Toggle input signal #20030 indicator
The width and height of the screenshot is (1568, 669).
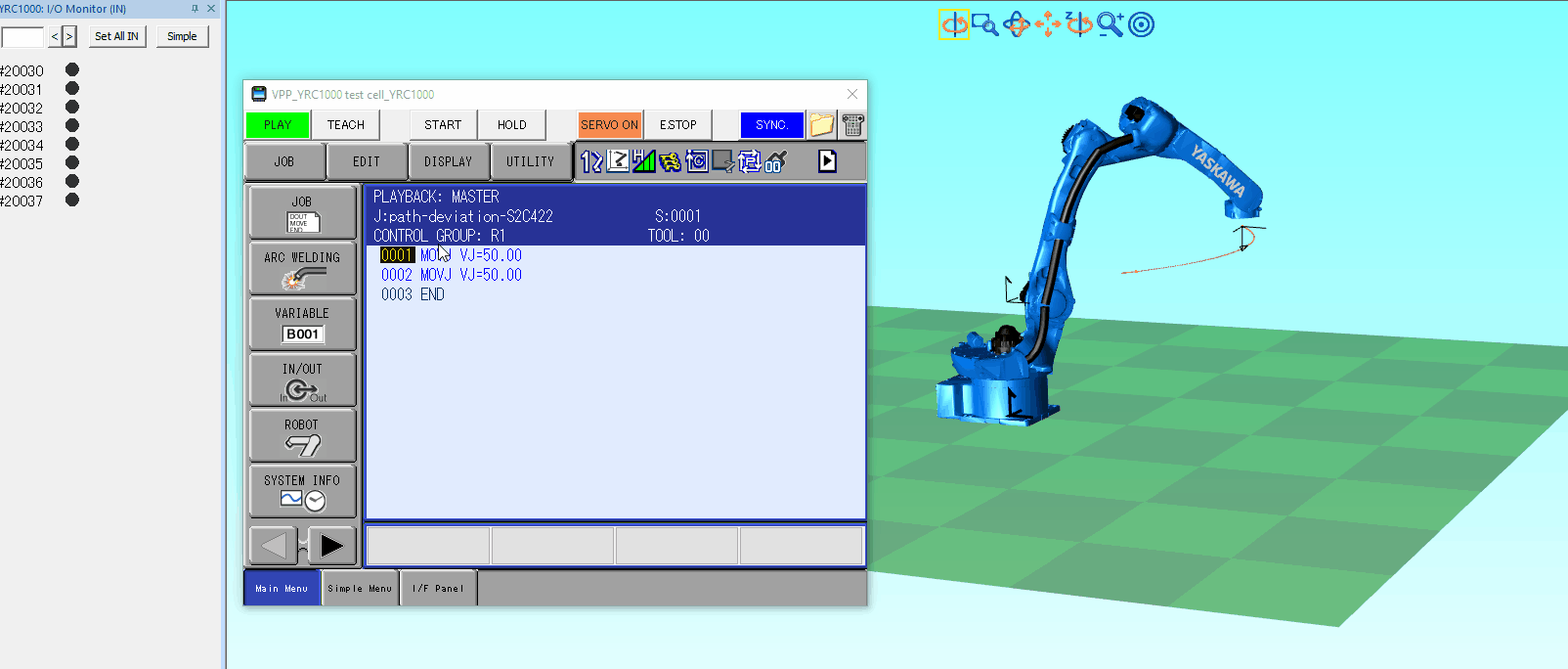click(72, 70)
